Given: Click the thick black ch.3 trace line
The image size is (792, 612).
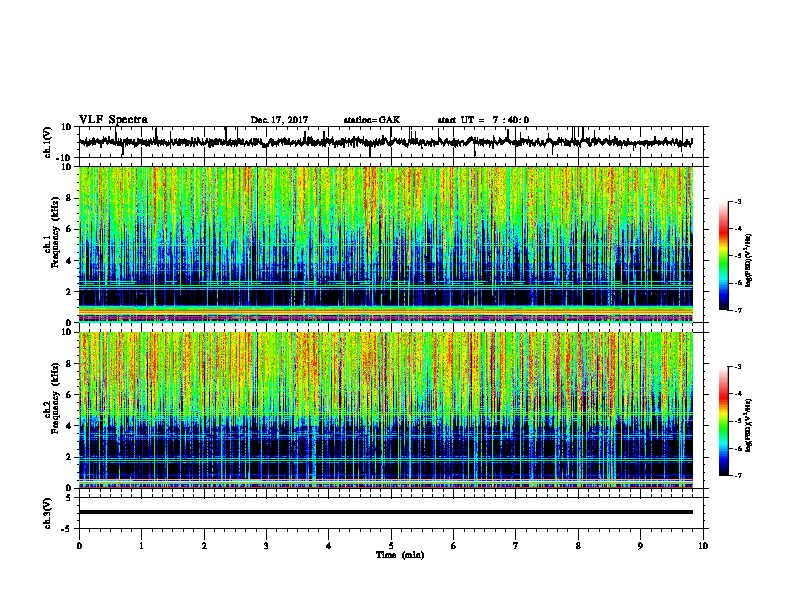Looking at the screenshot, I should click(385, 512).
